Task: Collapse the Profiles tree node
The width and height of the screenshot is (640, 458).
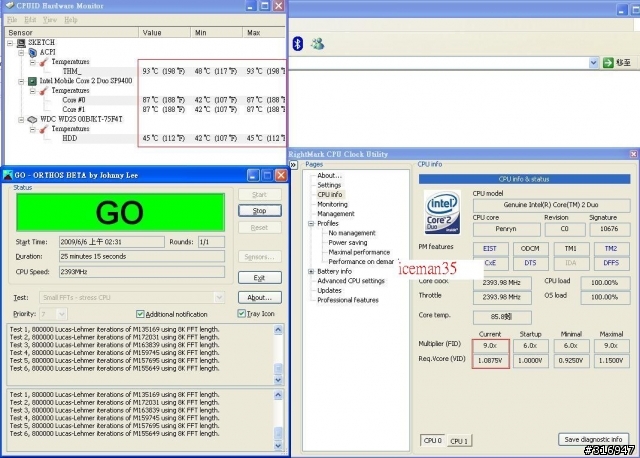Action: 311,224
